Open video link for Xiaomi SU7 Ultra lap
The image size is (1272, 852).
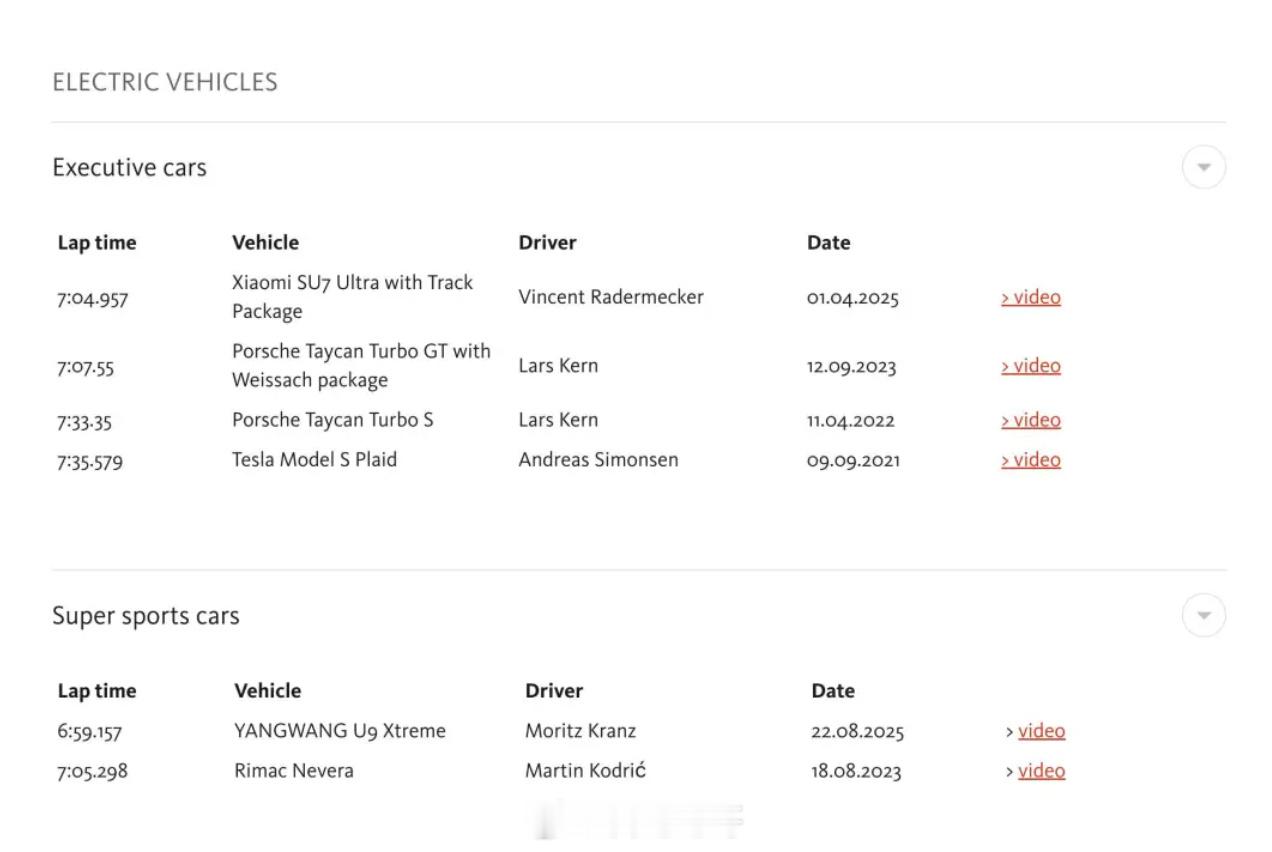pyautogui.click(x=1031, y=297)
